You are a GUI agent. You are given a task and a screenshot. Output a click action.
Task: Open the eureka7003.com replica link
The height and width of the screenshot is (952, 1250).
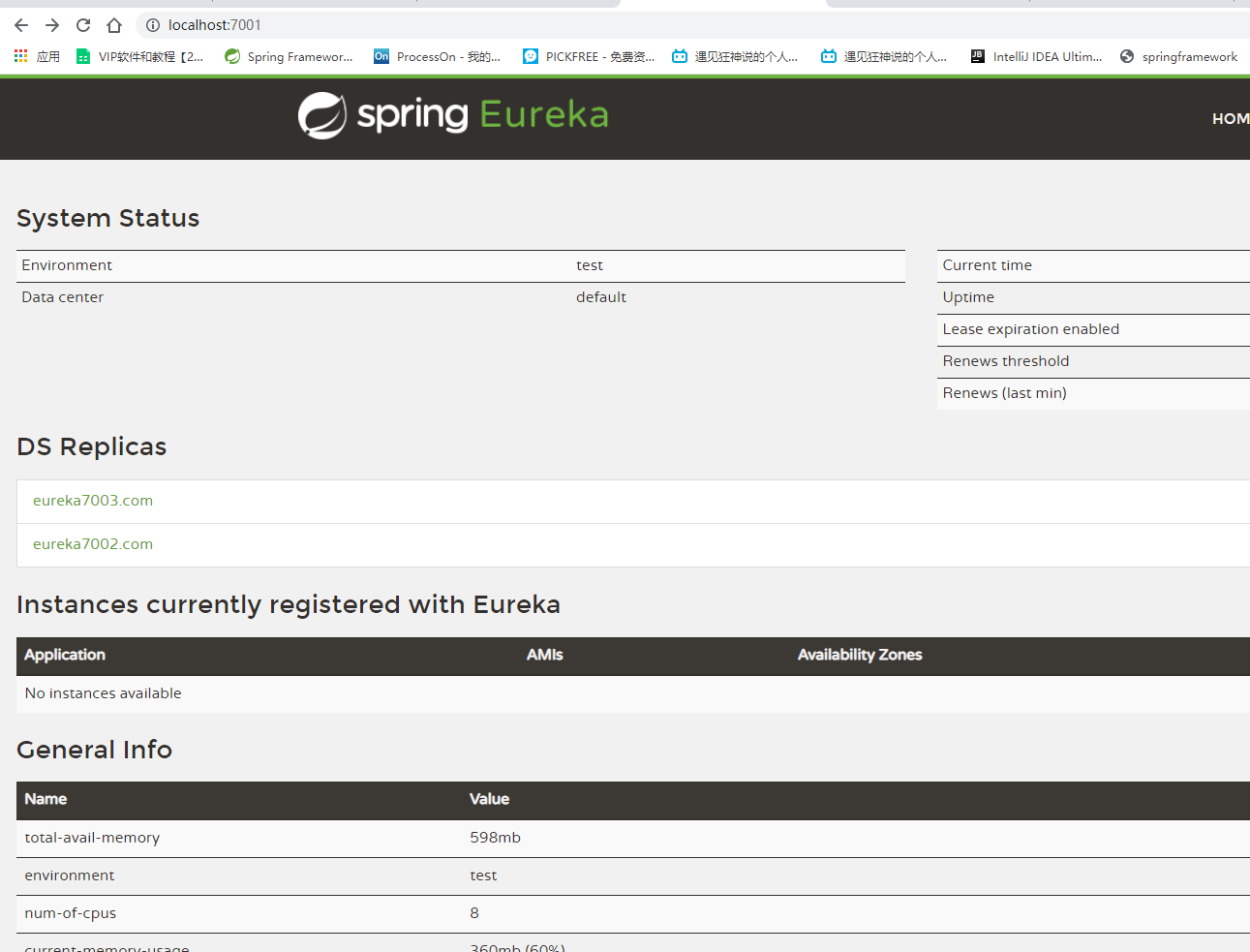[93, 501]
